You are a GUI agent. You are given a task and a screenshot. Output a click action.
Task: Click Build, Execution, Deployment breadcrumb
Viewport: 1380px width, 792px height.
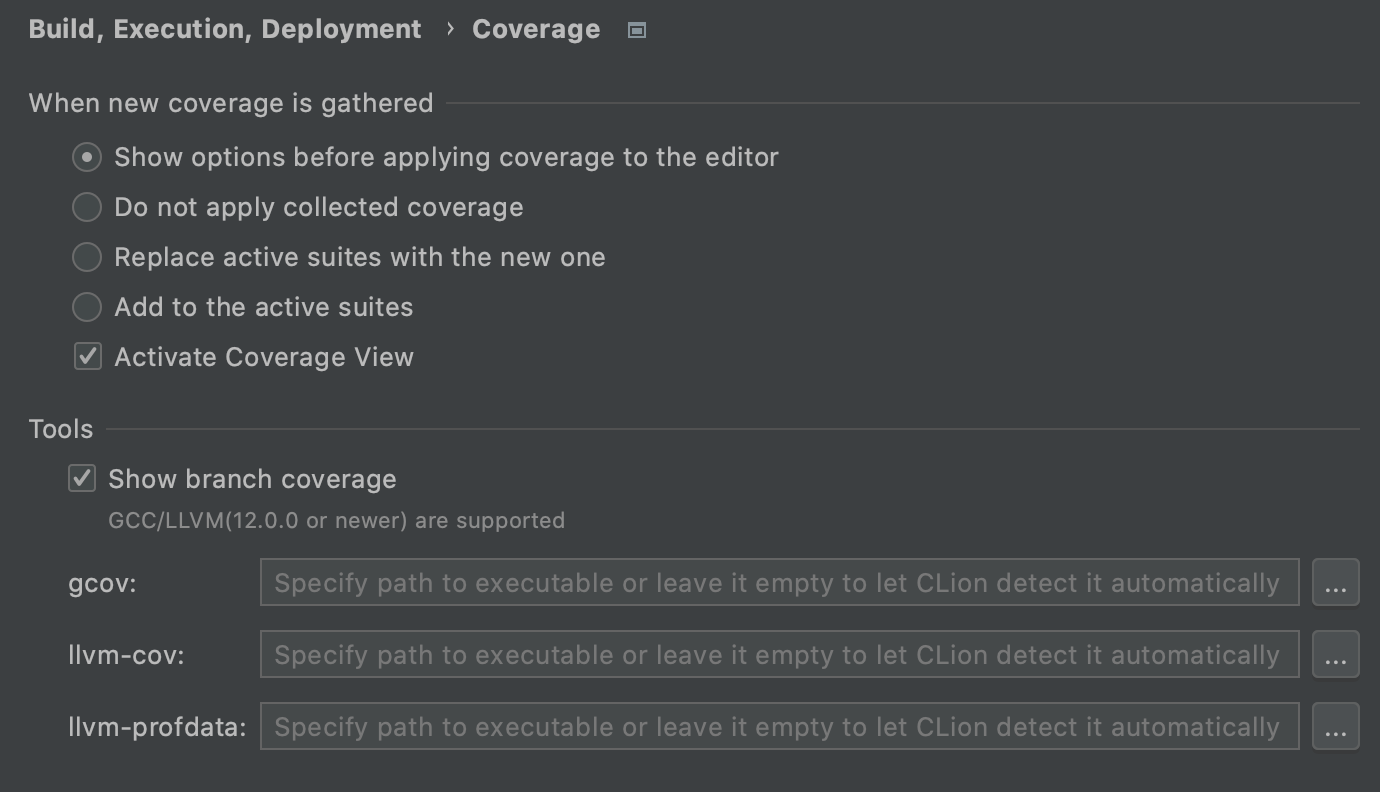(225, 29)
